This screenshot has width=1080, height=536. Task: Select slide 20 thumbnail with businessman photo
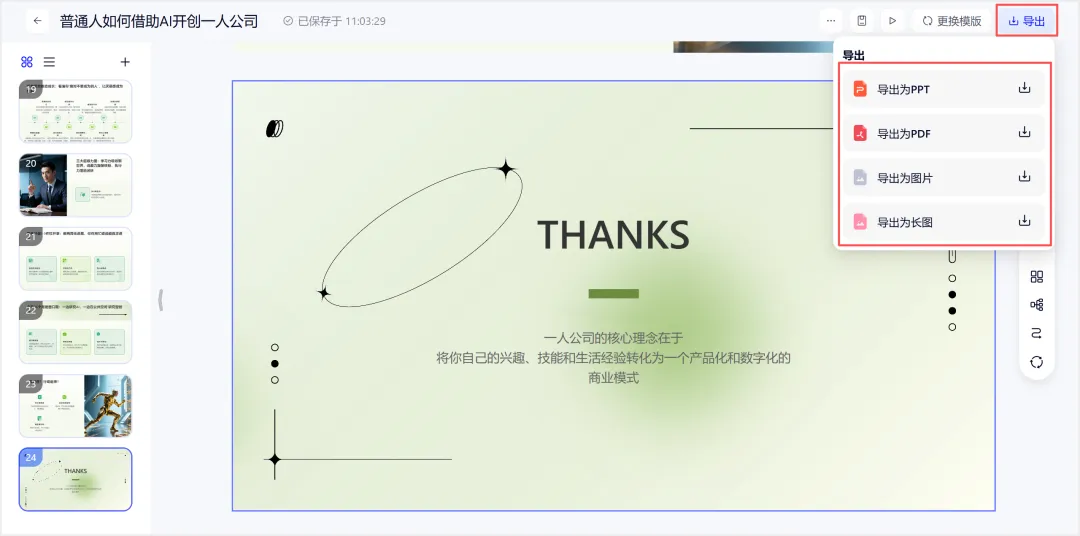click(x=75, y=185)
